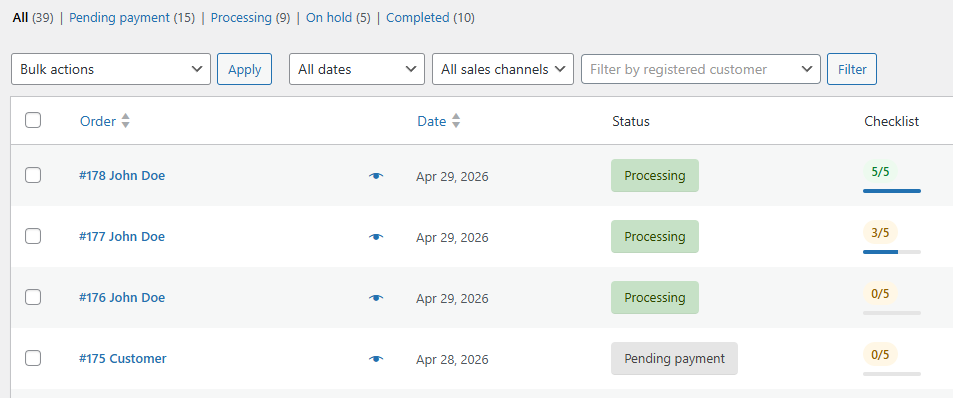Preview order #178 with the eye icon

[x=376, y=176]
